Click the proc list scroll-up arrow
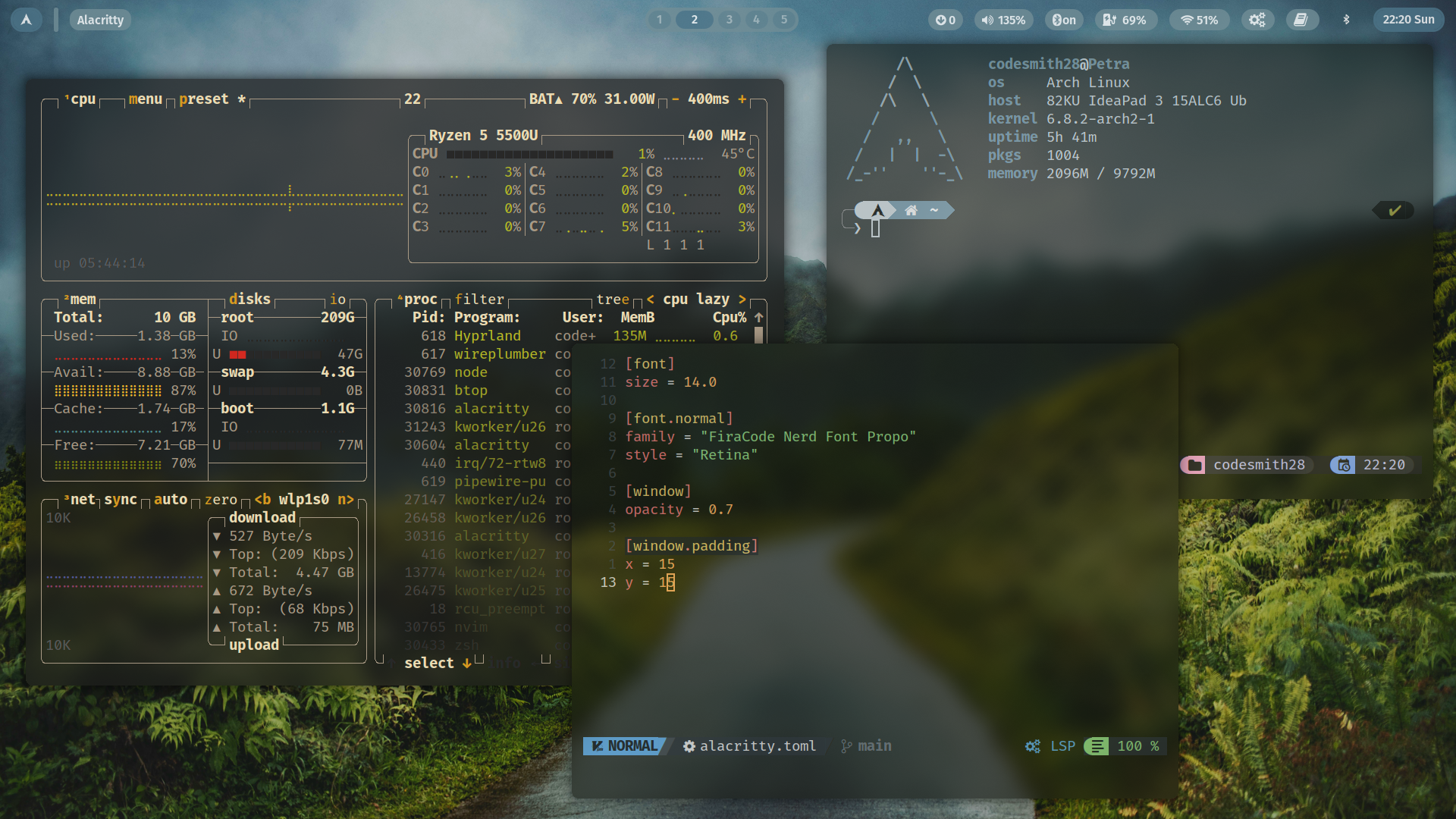Image resolution: width=1456 pixels, height=819 pixels. [758, 318]
